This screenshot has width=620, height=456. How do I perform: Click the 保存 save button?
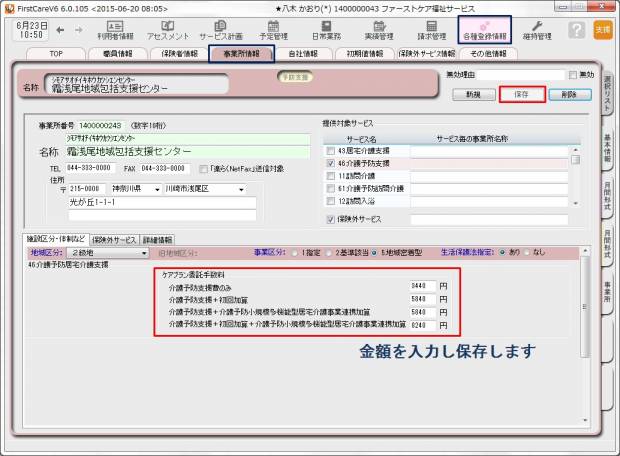click(521, 94)
